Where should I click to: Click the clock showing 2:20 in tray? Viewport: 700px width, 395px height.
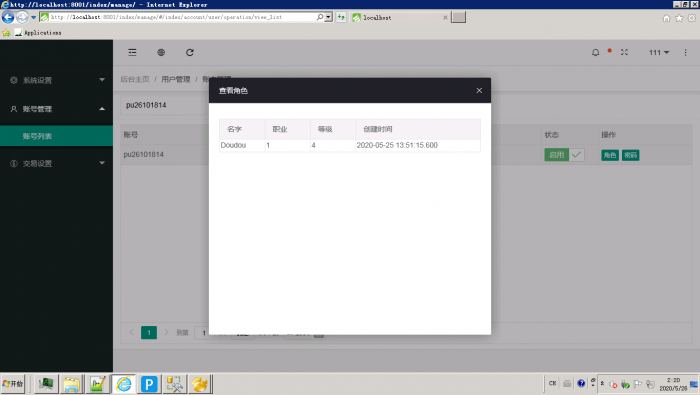pyautogui.click(x=673, y=384)
